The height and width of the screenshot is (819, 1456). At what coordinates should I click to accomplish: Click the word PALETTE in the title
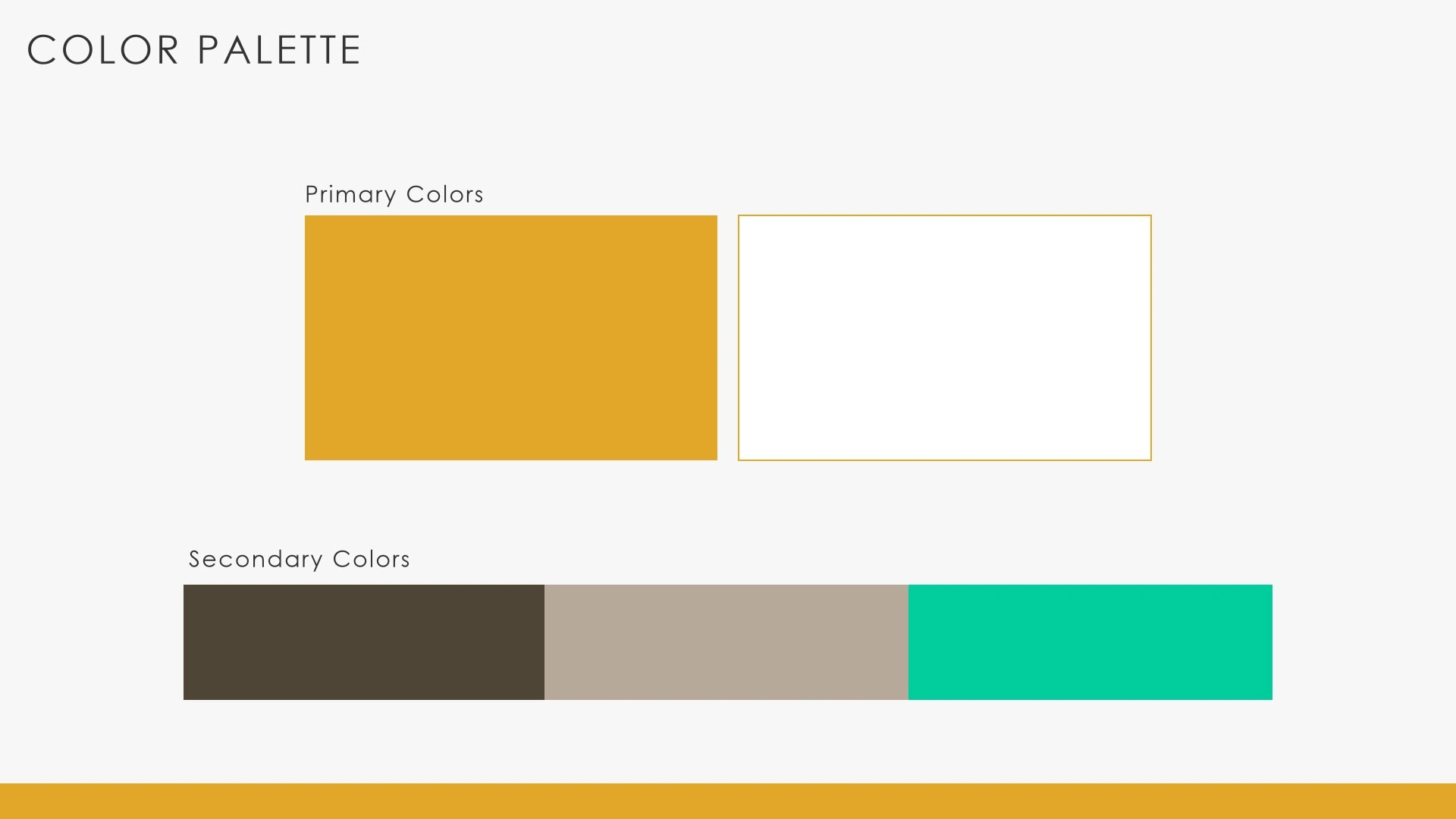(279, 50)
